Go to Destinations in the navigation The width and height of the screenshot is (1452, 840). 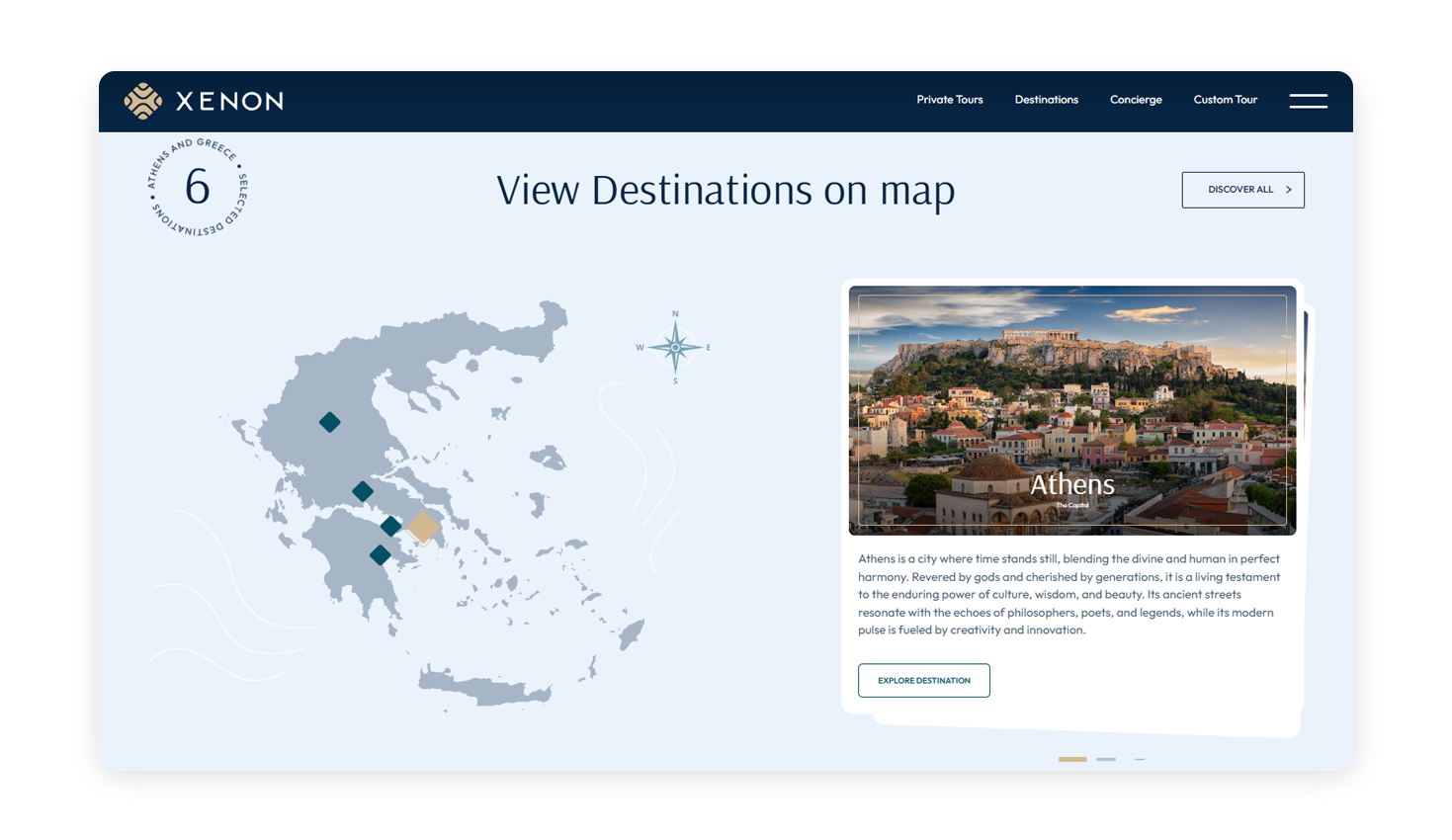(1046, 100)
